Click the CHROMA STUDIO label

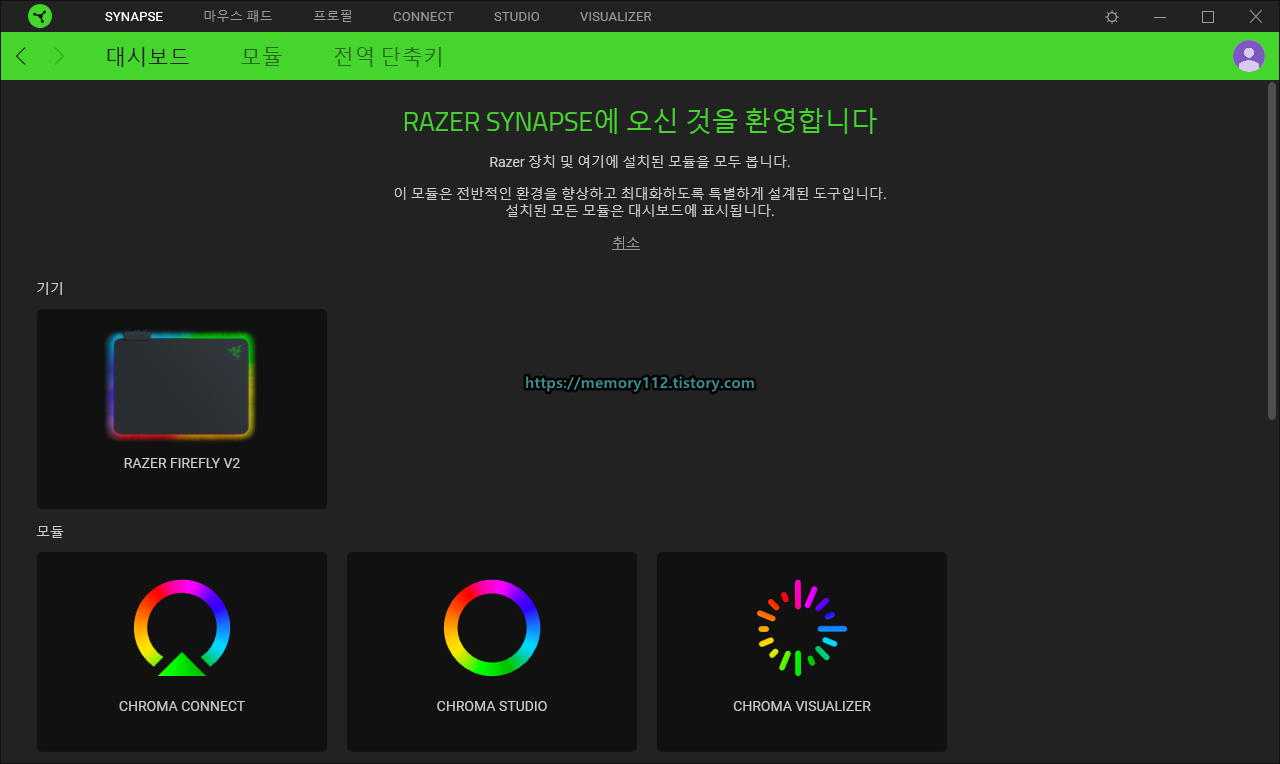(x=492, y=706)
